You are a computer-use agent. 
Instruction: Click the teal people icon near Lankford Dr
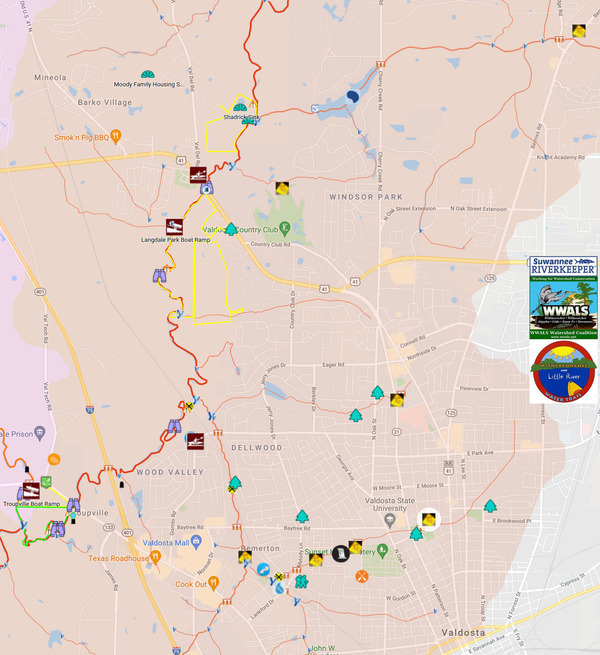tap(301, 581)
